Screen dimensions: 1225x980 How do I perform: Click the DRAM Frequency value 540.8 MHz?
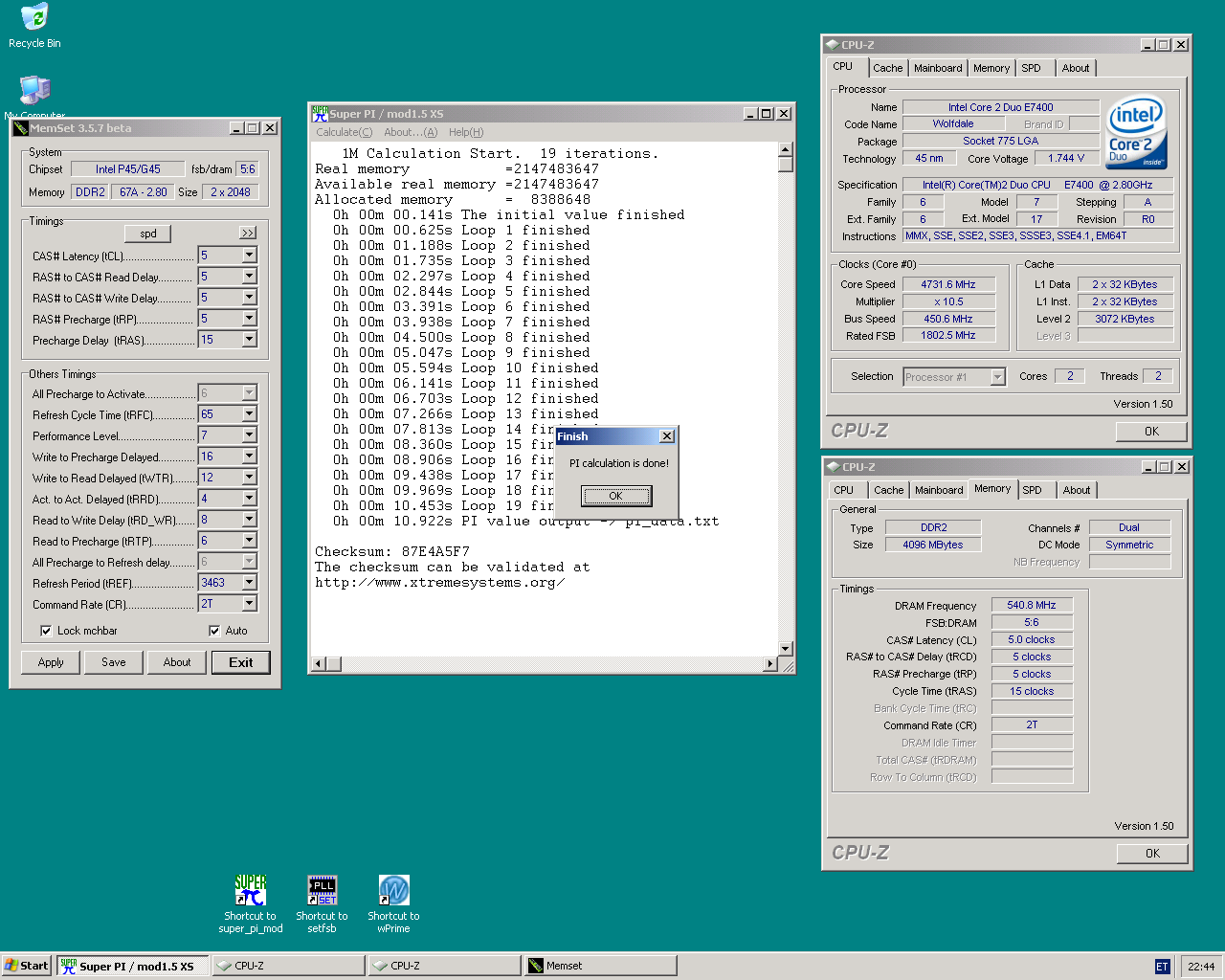point(1032,606)
